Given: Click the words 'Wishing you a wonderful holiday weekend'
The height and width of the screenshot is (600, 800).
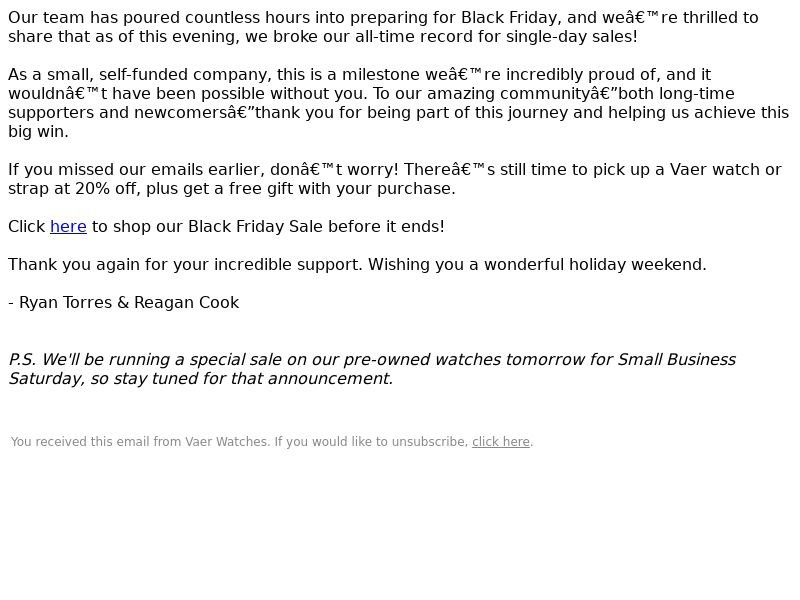Looking at the screenshot, I should [537, 265].
